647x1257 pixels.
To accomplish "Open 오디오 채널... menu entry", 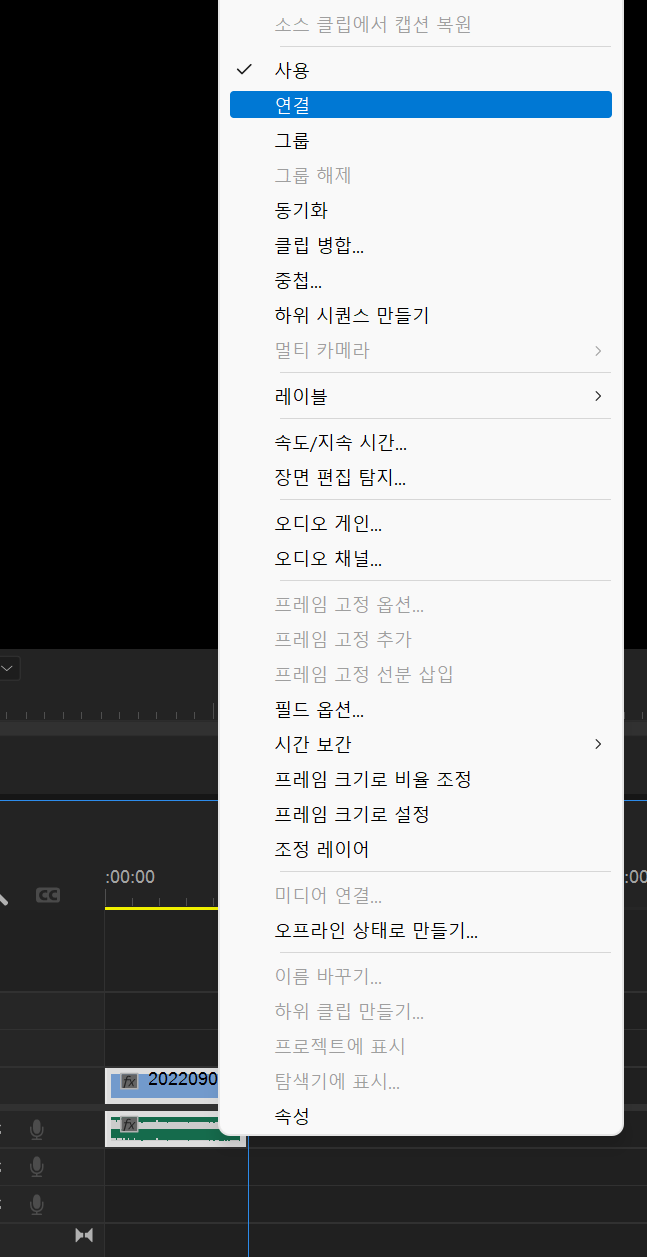I will [x=420, y=559].
